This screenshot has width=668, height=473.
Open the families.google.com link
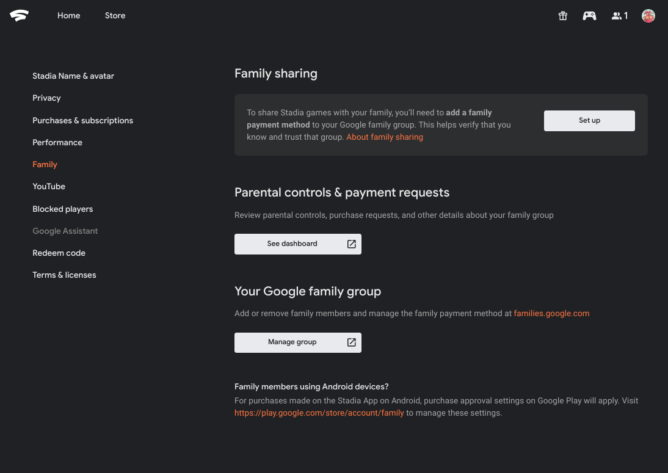point(551,313)
